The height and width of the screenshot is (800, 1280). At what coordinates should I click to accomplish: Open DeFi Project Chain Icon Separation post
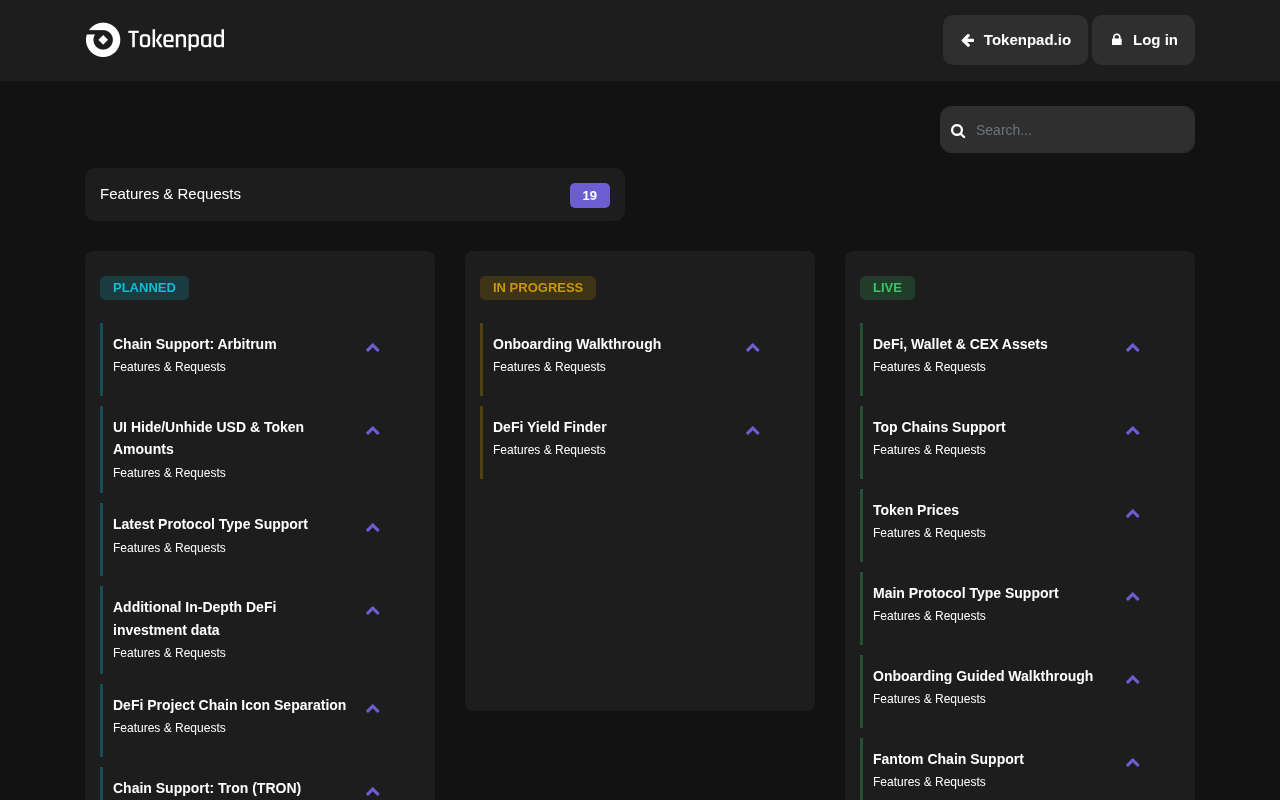coord(229,705)
